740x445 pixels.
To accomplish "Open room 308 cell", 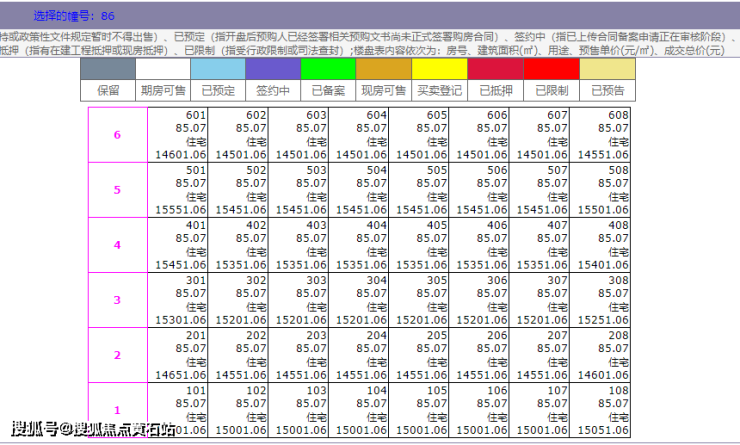I will [x=600, y=300].
